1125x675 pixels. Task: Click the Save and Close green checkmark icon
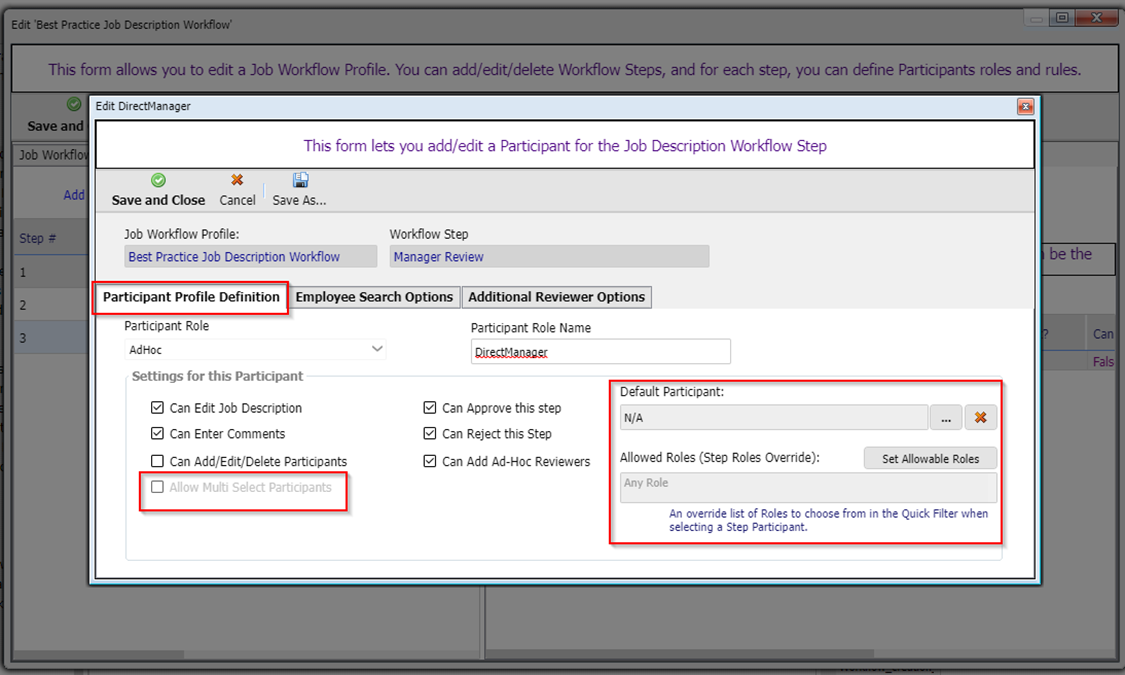click(158, 181)
